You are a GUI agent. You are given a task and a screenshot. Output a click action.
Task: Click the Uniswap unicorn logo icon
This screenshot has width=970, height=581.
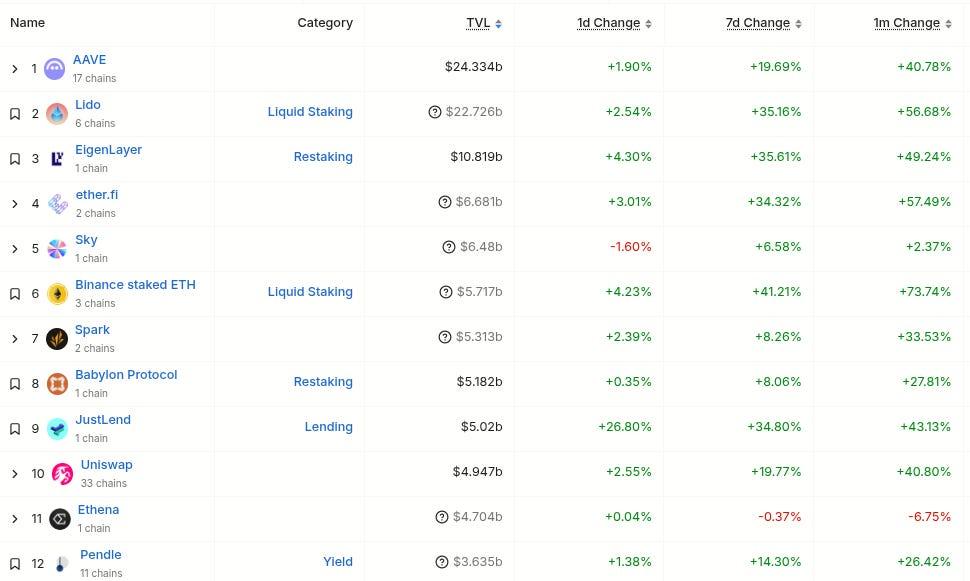point(62,473)
